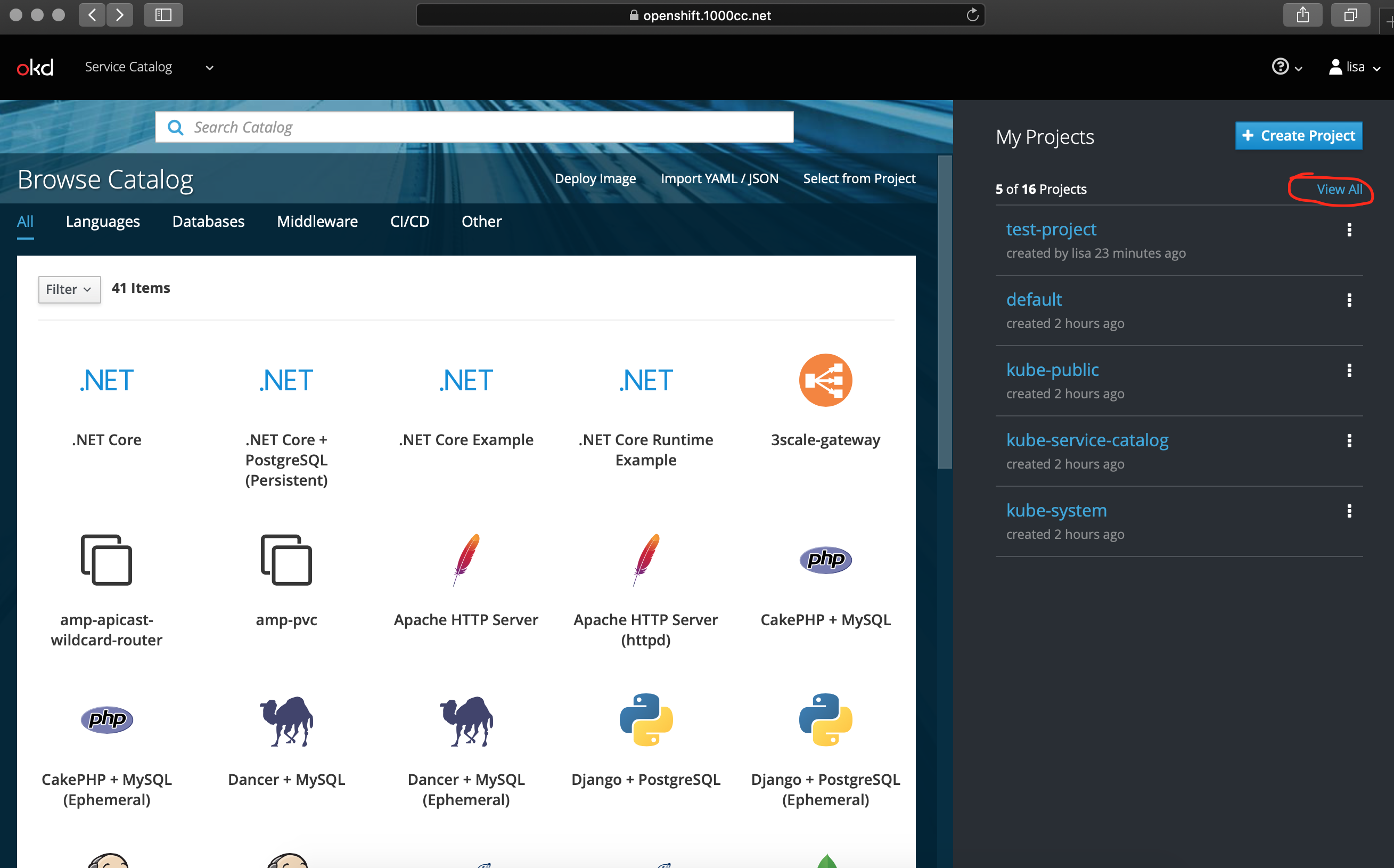The height and width of the screenshot is (868, 1394).
Task: Click the browser address bar
Action: pos(700,15)
